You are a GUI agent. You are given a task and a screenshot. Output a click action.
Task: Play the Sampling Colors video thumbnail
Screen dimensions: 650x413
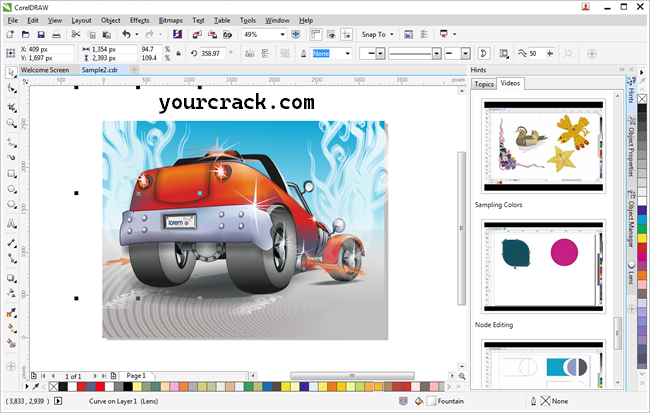tap(543, 146)
